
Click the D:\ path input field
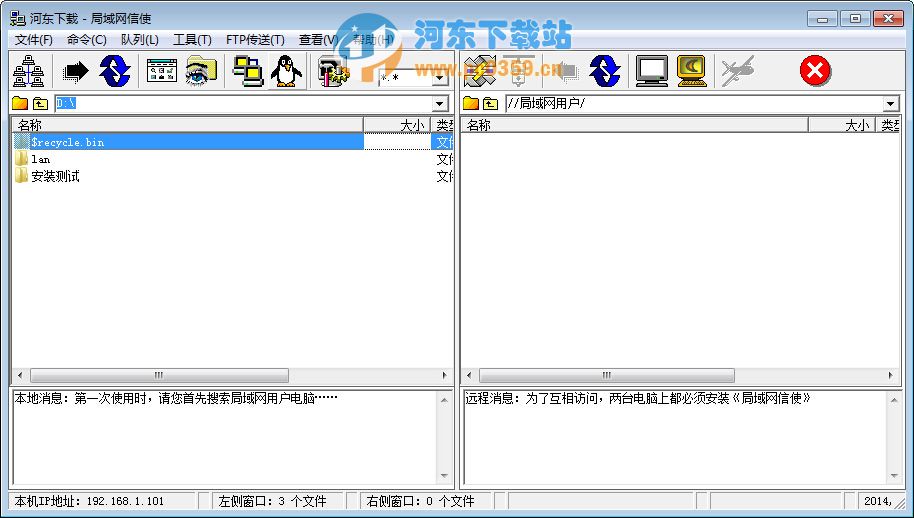point(244,104)
